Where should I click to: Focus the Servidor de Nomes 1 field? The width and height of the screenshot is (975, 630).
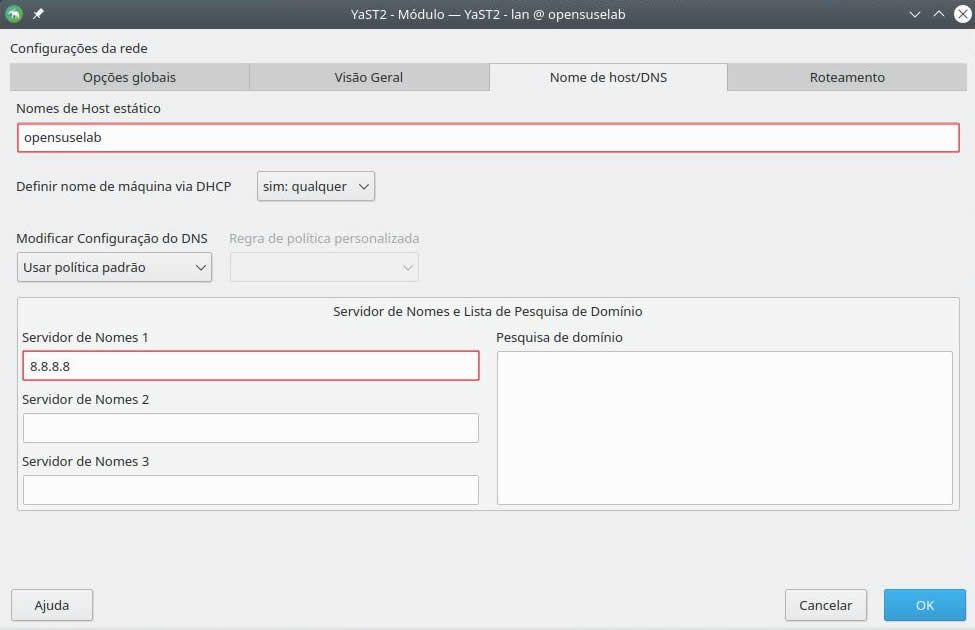click(250, 366)
